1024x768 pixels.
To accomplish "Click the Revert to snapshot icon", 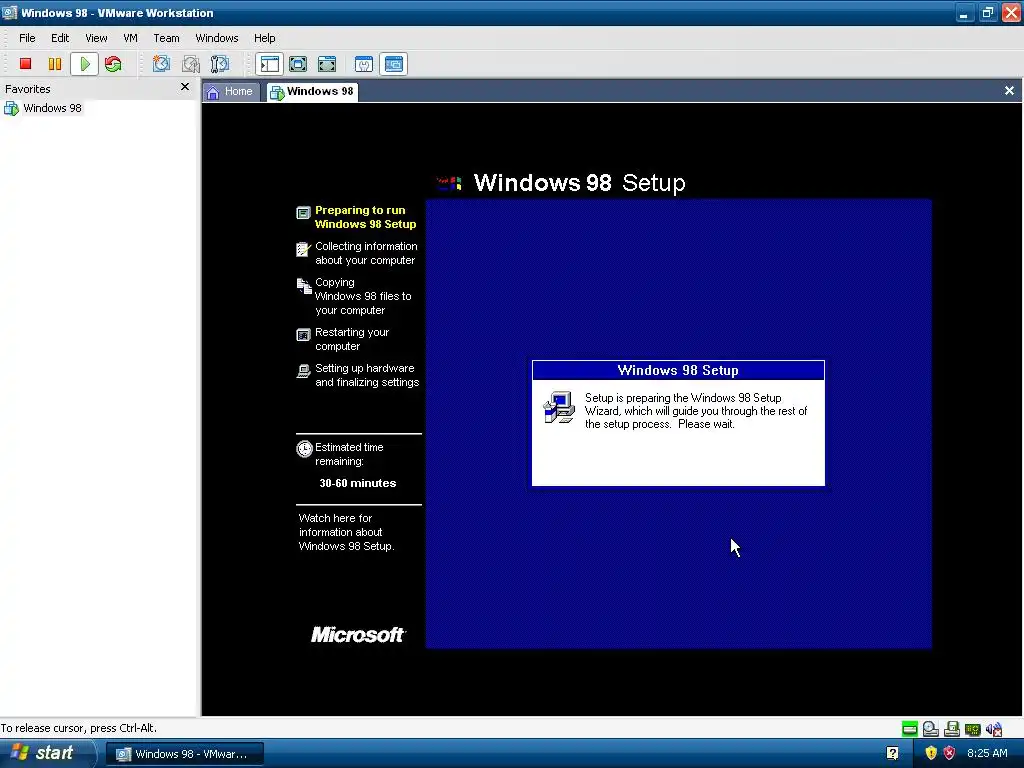I will pos(191,64).
